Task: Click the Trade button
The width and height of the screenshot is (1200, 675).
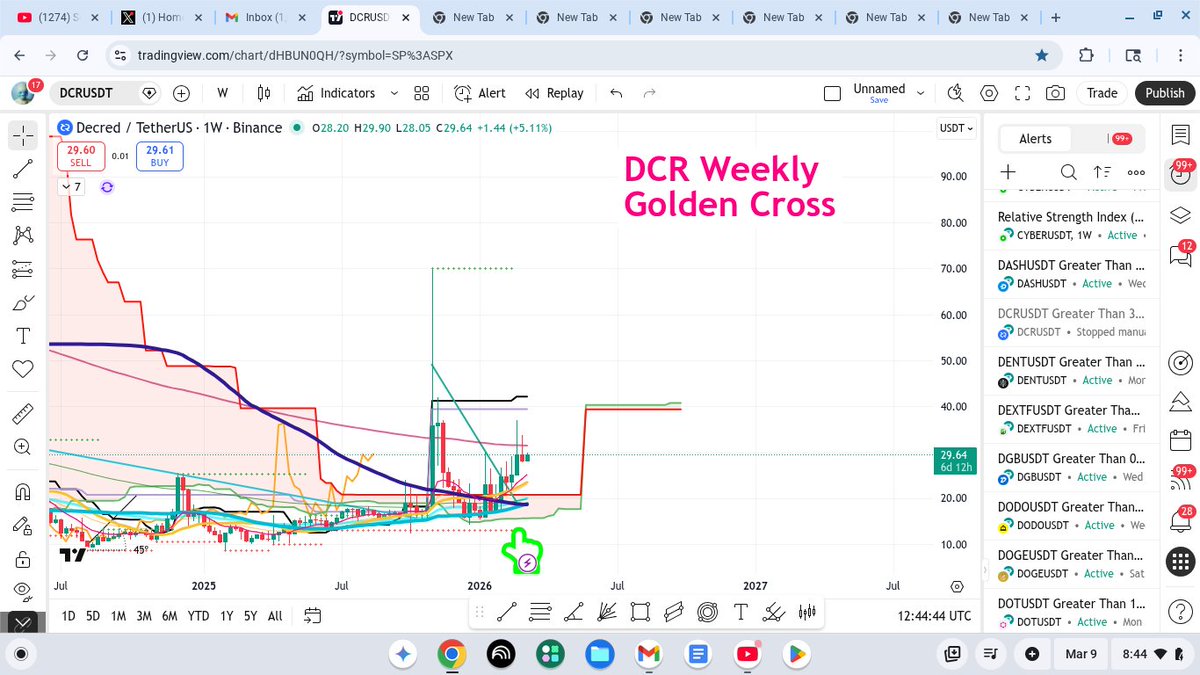Action: (x=1102, y=93)
